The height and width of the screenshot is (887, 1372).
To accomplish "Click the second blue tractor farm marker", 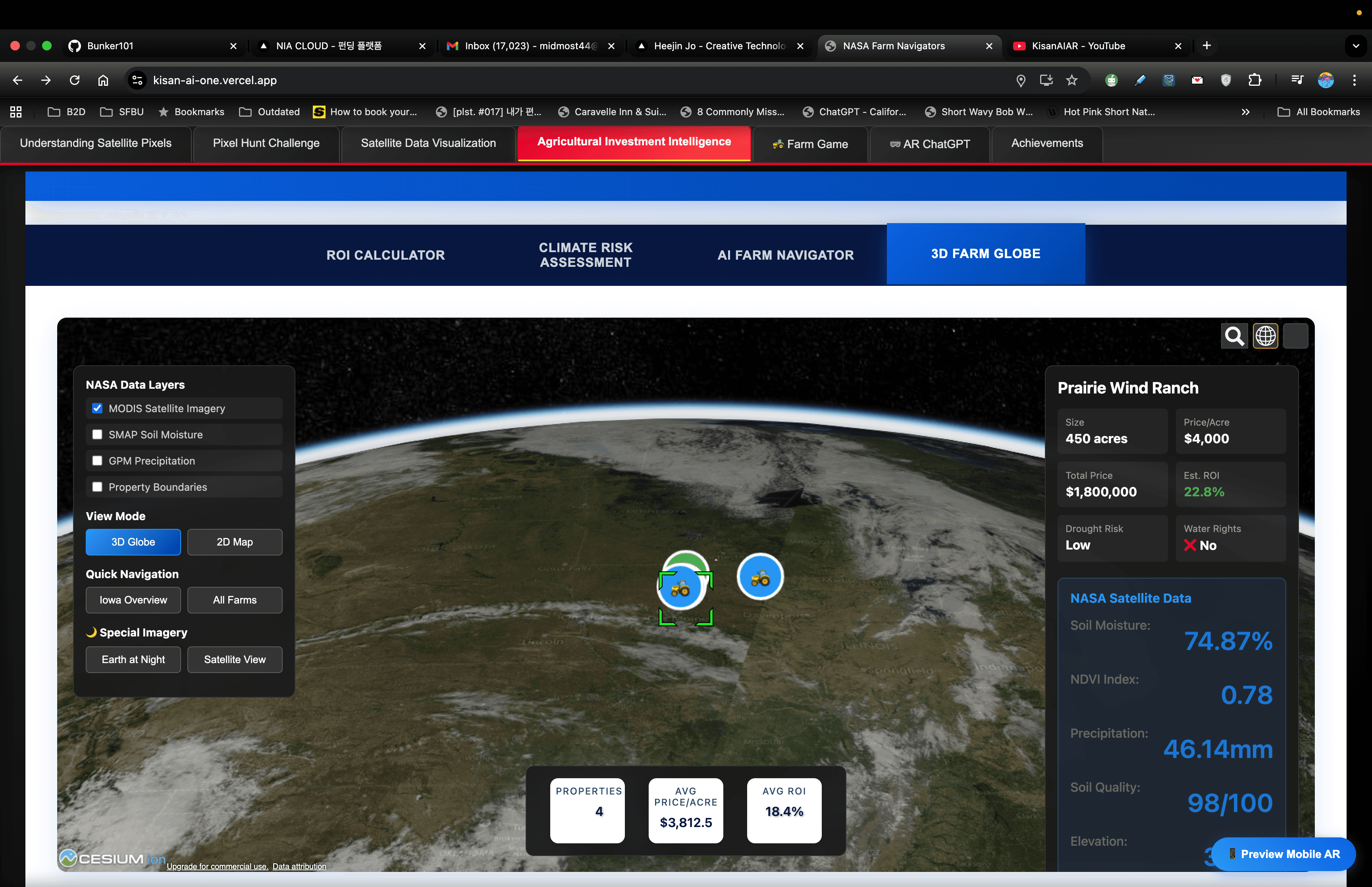I will (x=760, y=576).
